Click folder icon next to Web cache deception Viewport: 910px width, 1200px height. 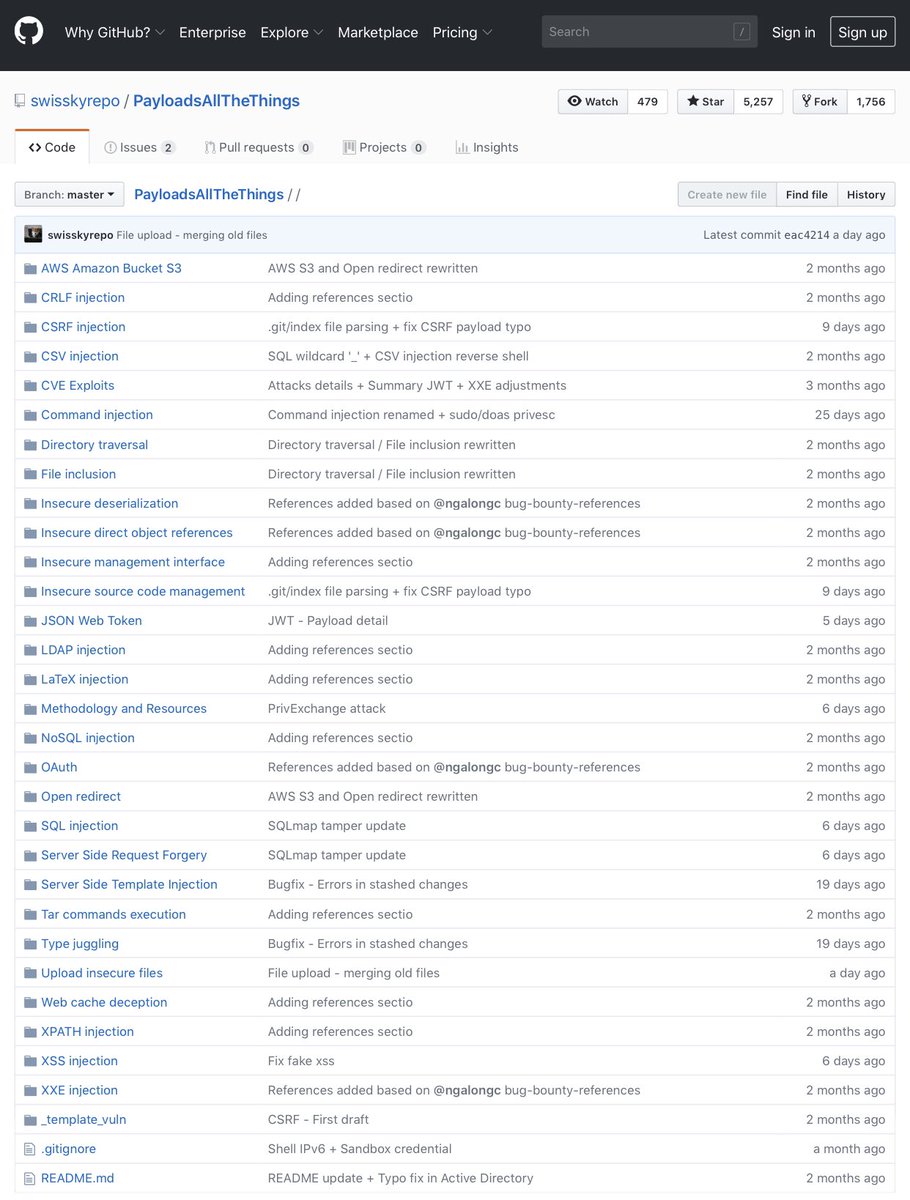tap(30, 1002)
